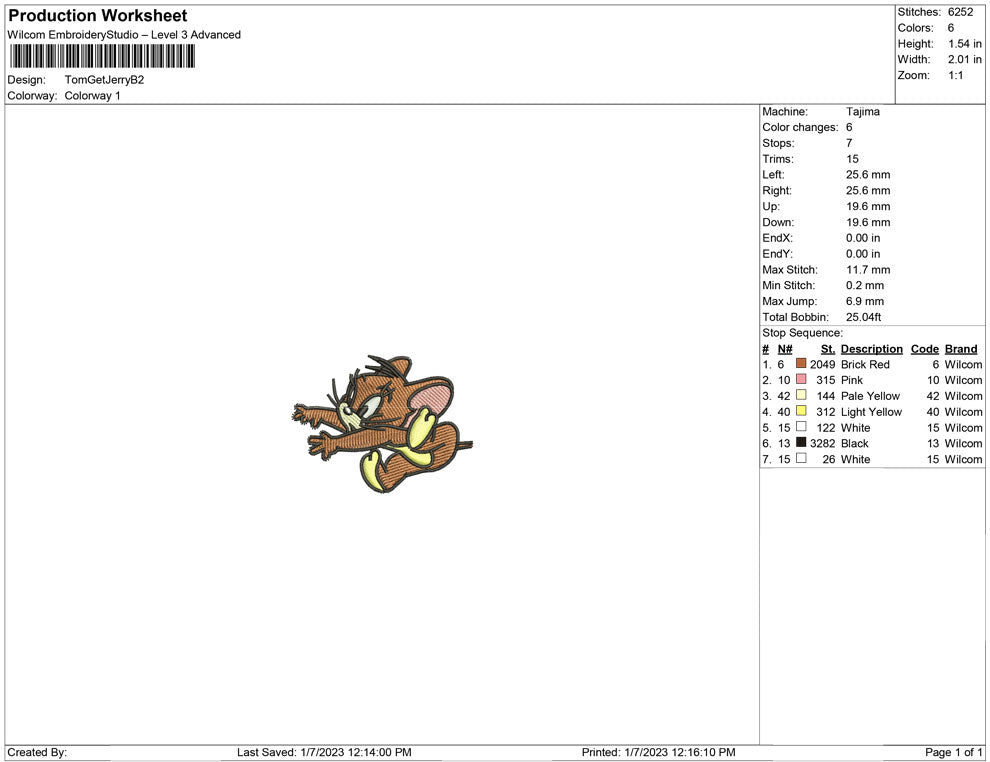Click the Created By label
Image resolution: width=990 pixels, height=762 pixels.
pyautogui.click(x=37, y=752)
